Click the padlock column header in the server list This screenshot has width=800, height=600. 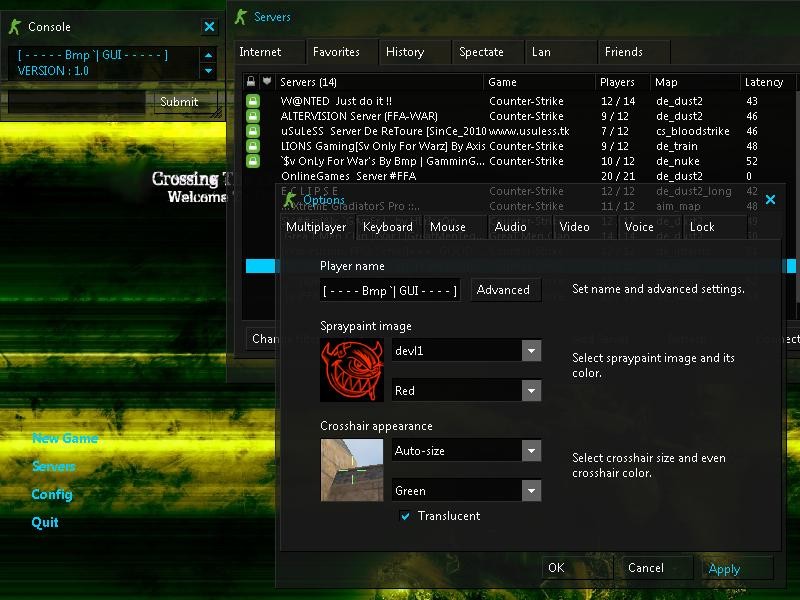click(252, 81)
